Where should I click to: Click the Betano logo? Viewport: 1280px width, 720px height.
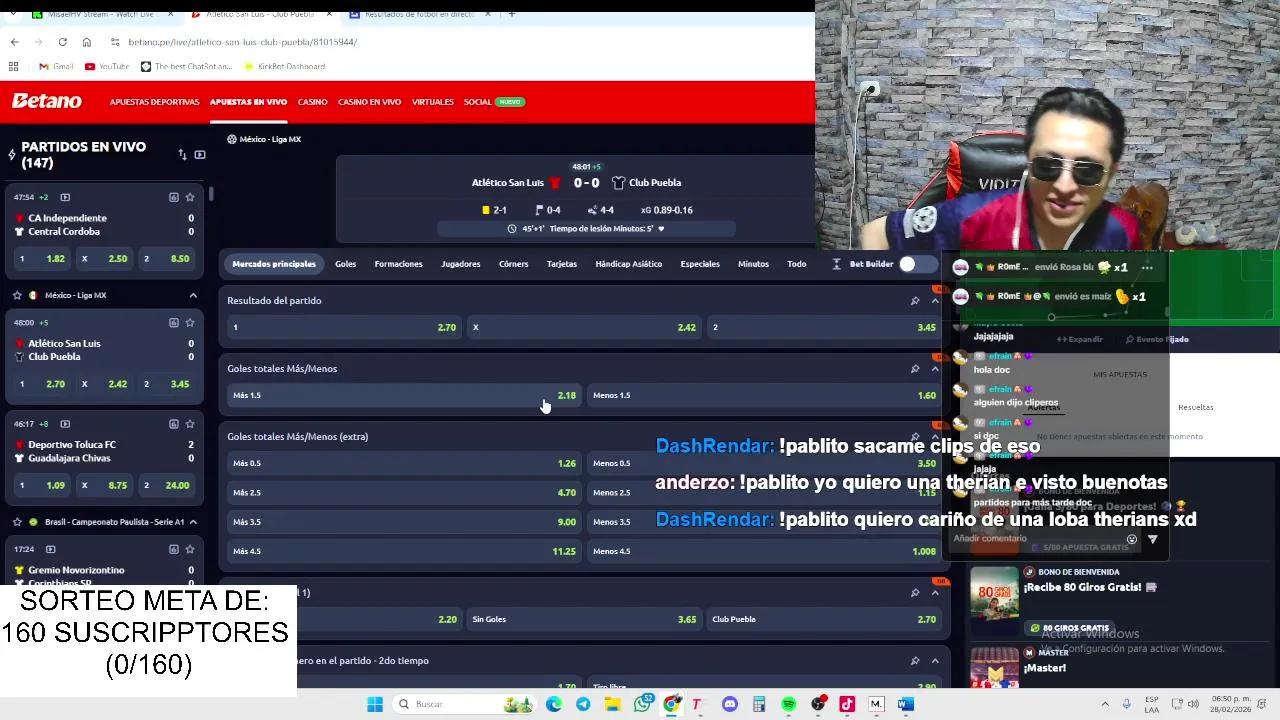pyautogui.click(x=46, y=101)
